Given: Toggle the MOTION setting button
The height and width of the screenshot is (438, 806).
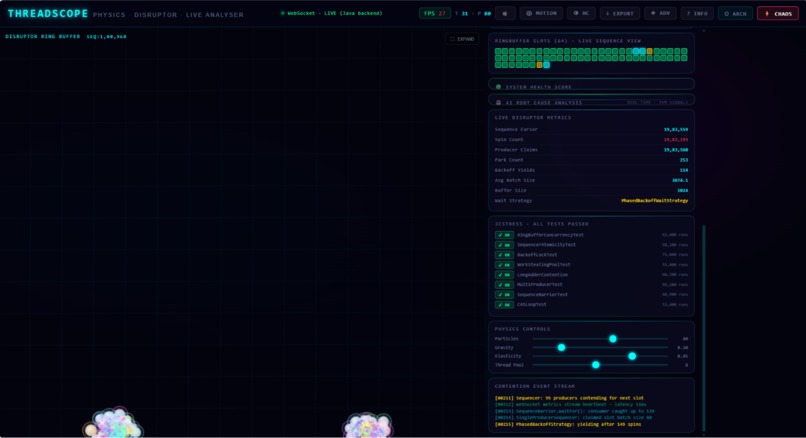Looking at the screenshot, I should coord(541,13).
